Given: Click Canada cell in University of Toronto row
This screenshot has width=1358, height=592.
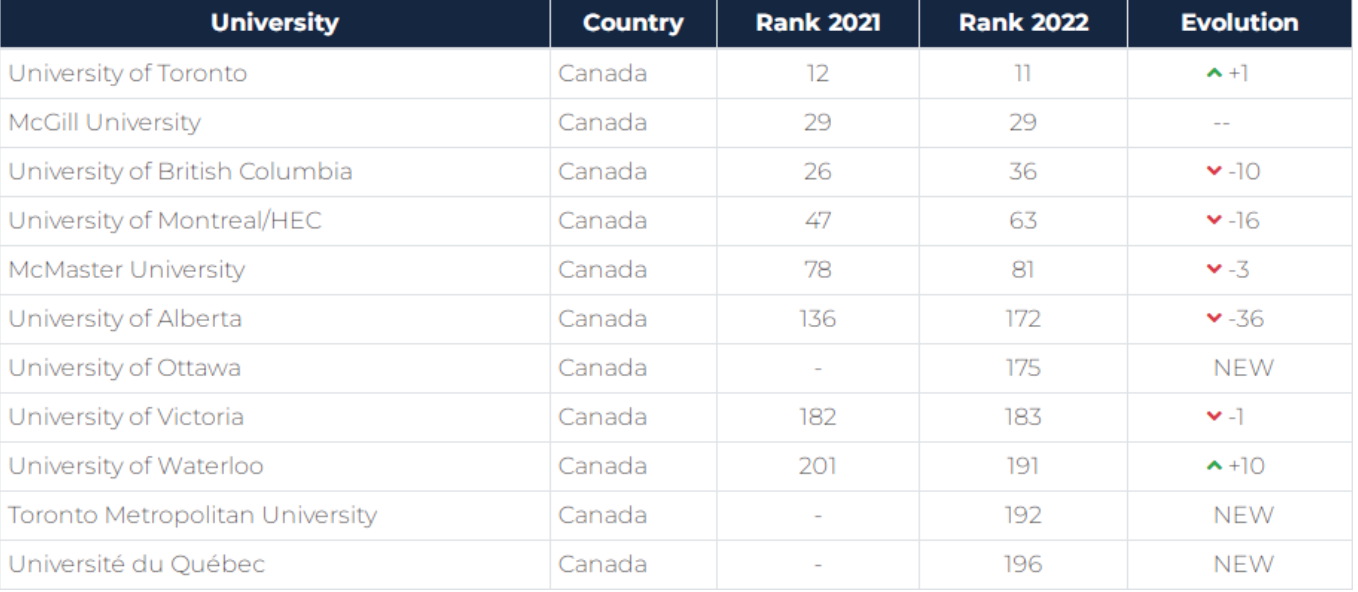Looking at the screenshot, I should point(602,74).
